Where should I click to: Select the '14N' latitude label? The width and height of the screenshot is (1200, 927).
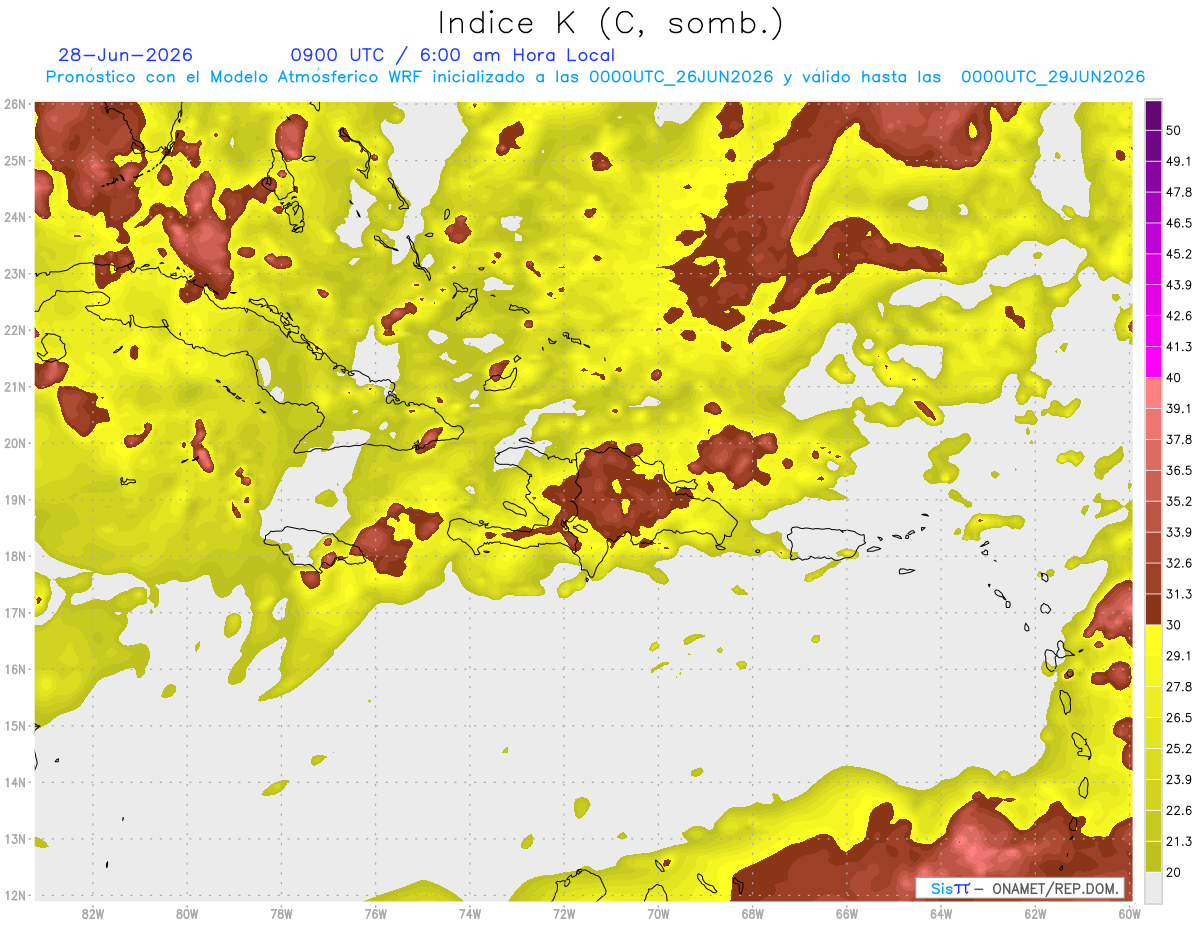coord(14,783)
